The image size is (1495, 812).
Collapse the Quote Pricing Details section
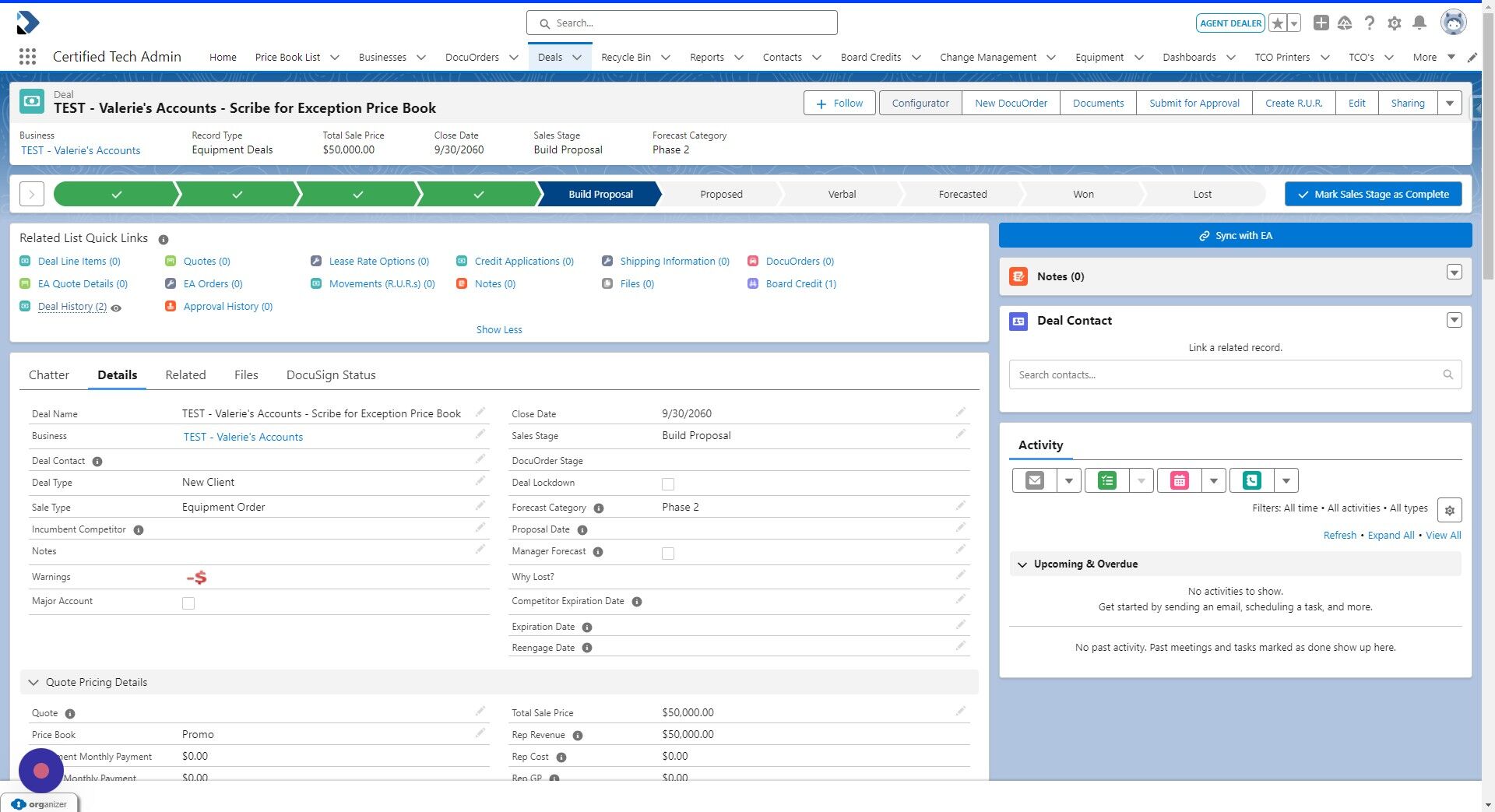(33, 682)
